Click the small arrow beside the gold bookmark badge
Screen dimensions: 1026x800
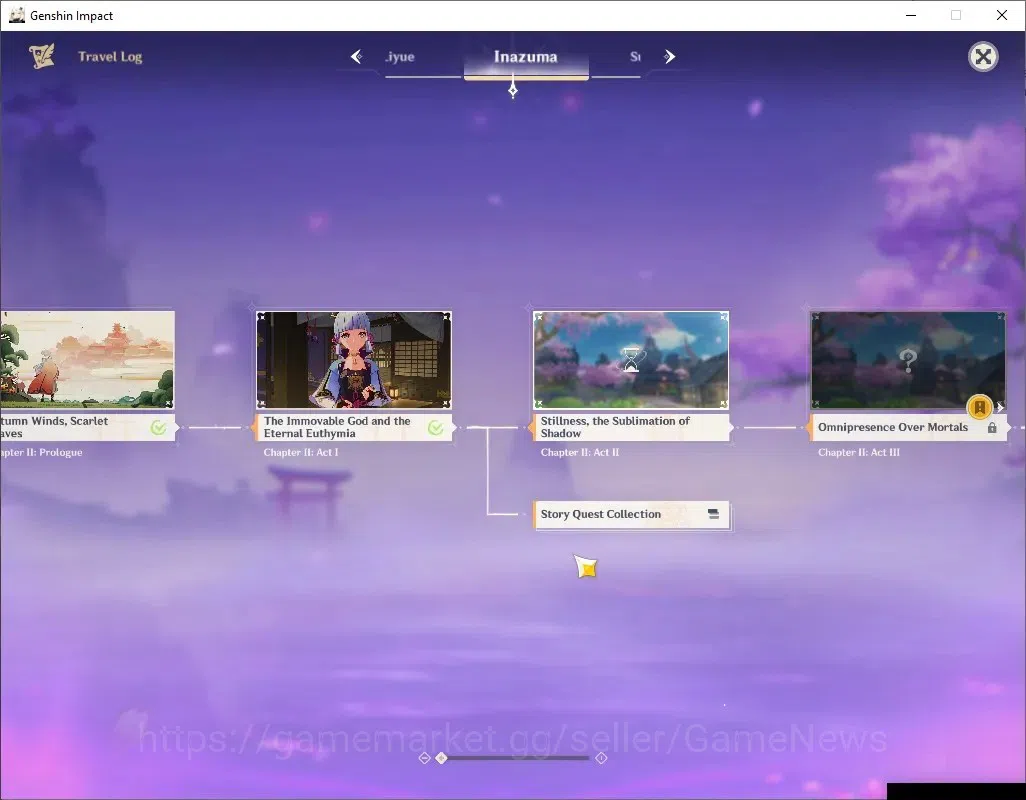(1000, 408)
